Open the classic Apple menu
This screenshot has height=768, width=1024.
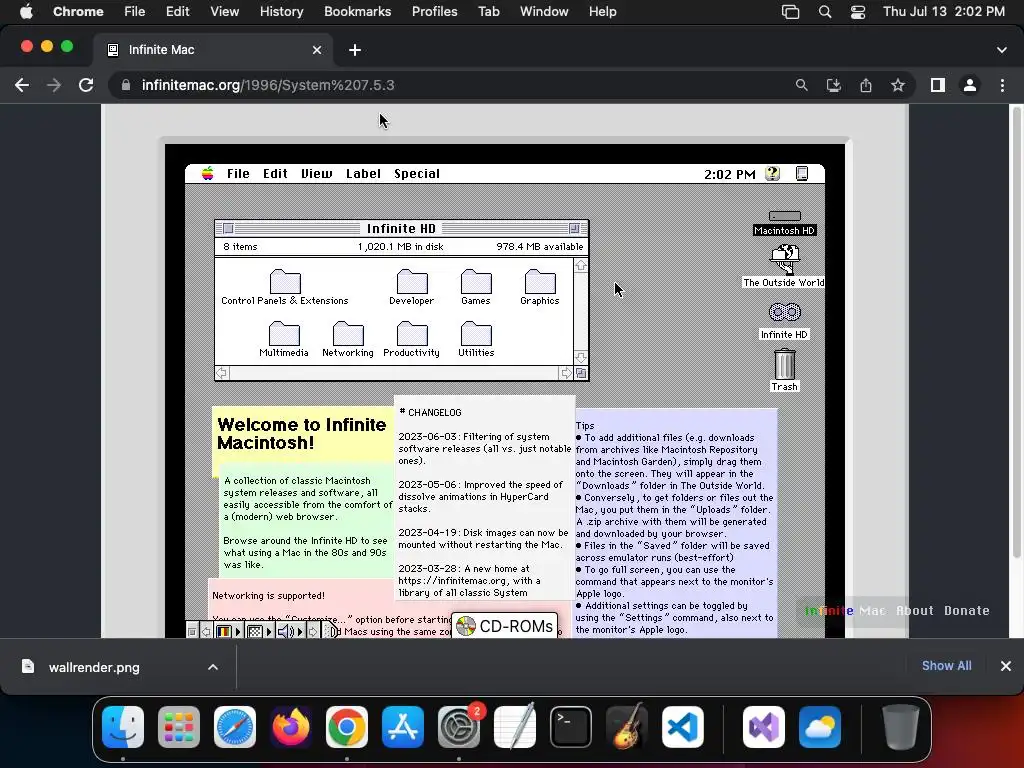tap(208, 174)
